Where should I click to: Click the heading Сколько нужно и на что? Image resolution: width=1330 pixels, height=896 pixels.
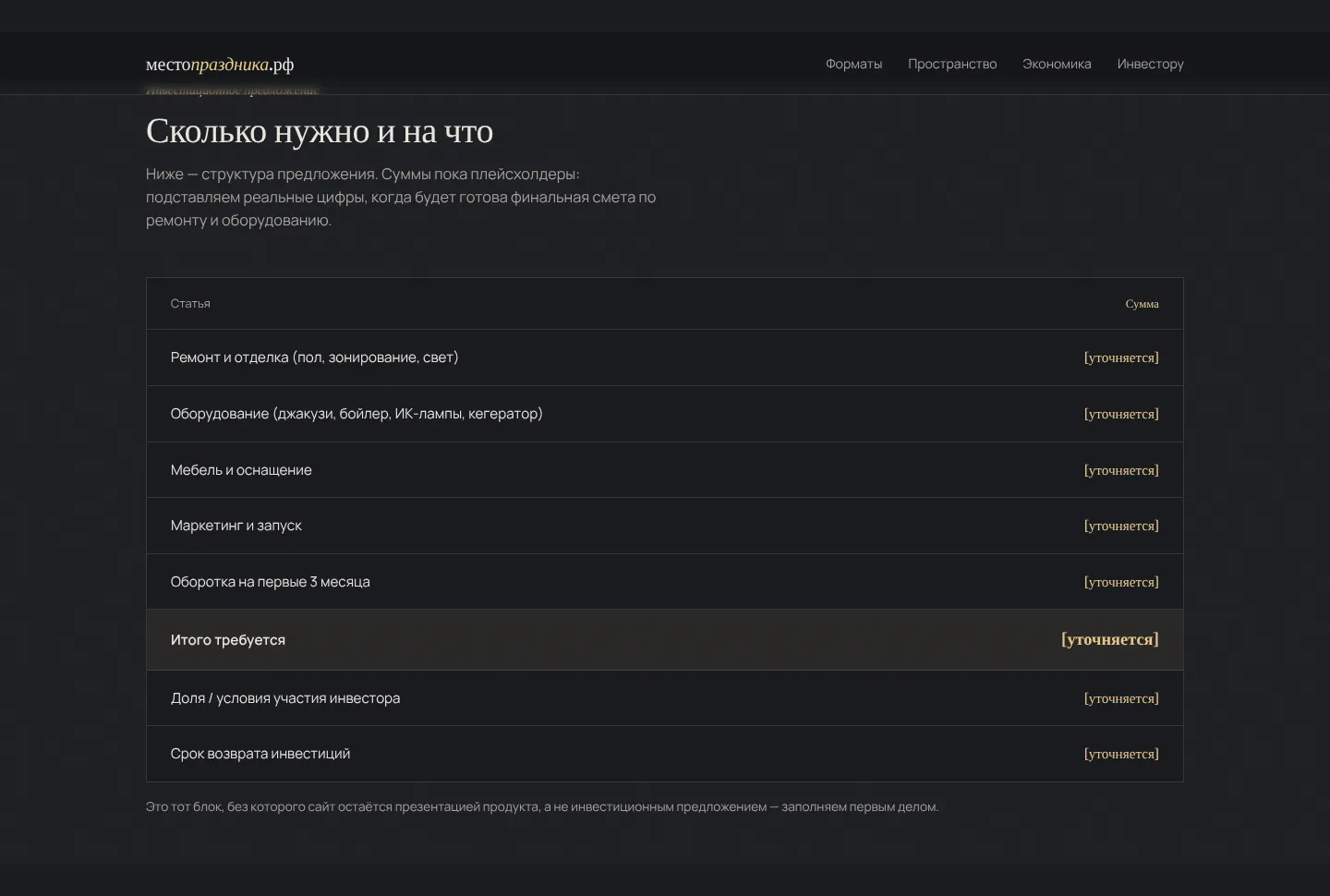coord(320,131)
